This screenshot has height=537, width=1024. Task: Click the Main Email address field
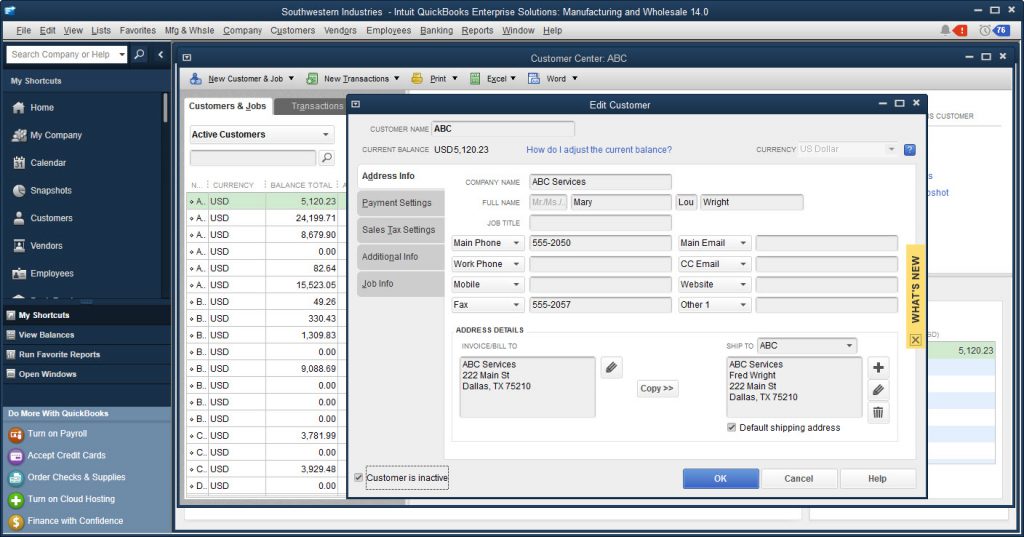coord(826,243)
